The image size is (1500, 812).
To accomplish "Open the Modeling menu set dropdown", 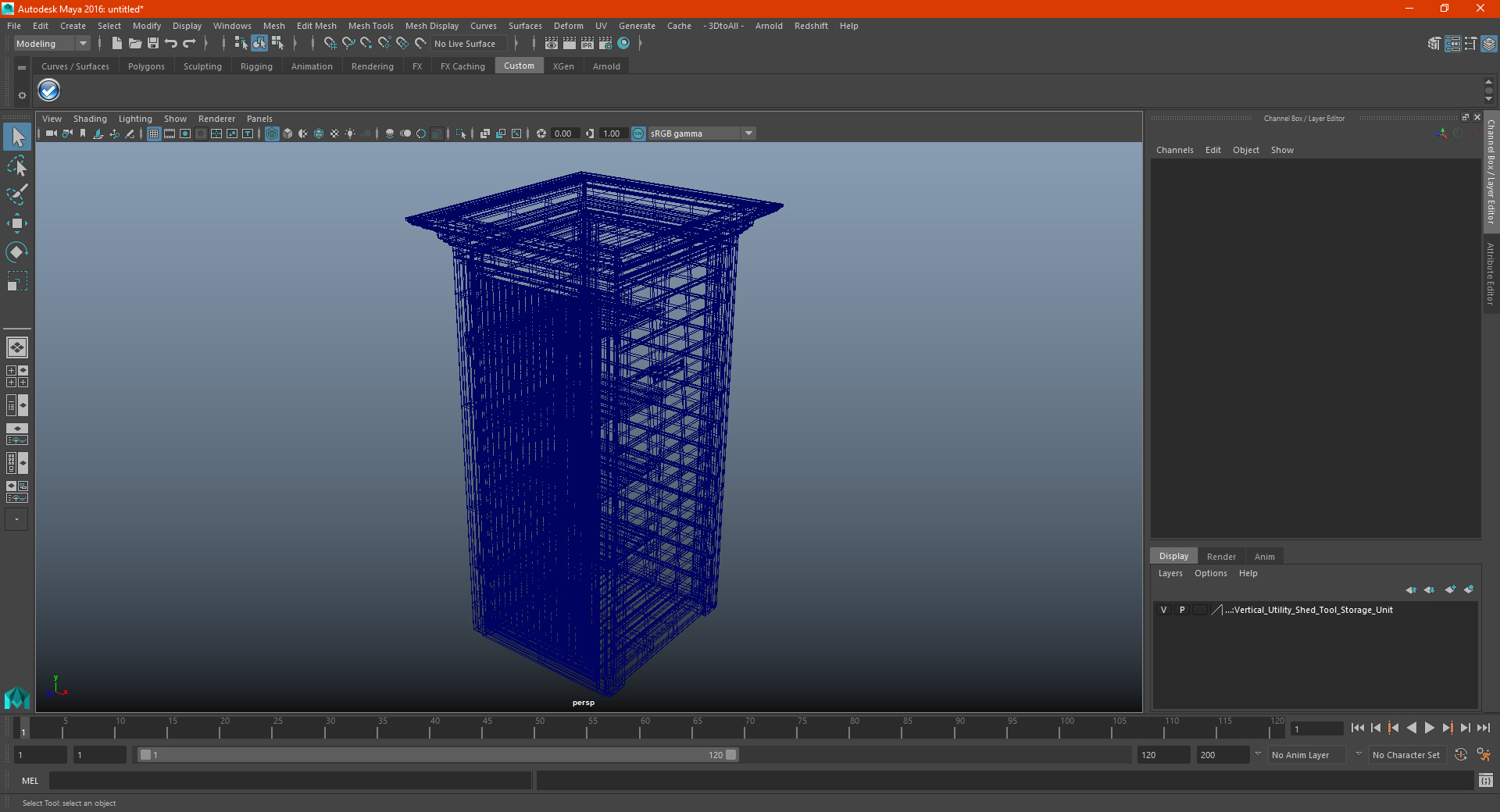I will 52,44.
